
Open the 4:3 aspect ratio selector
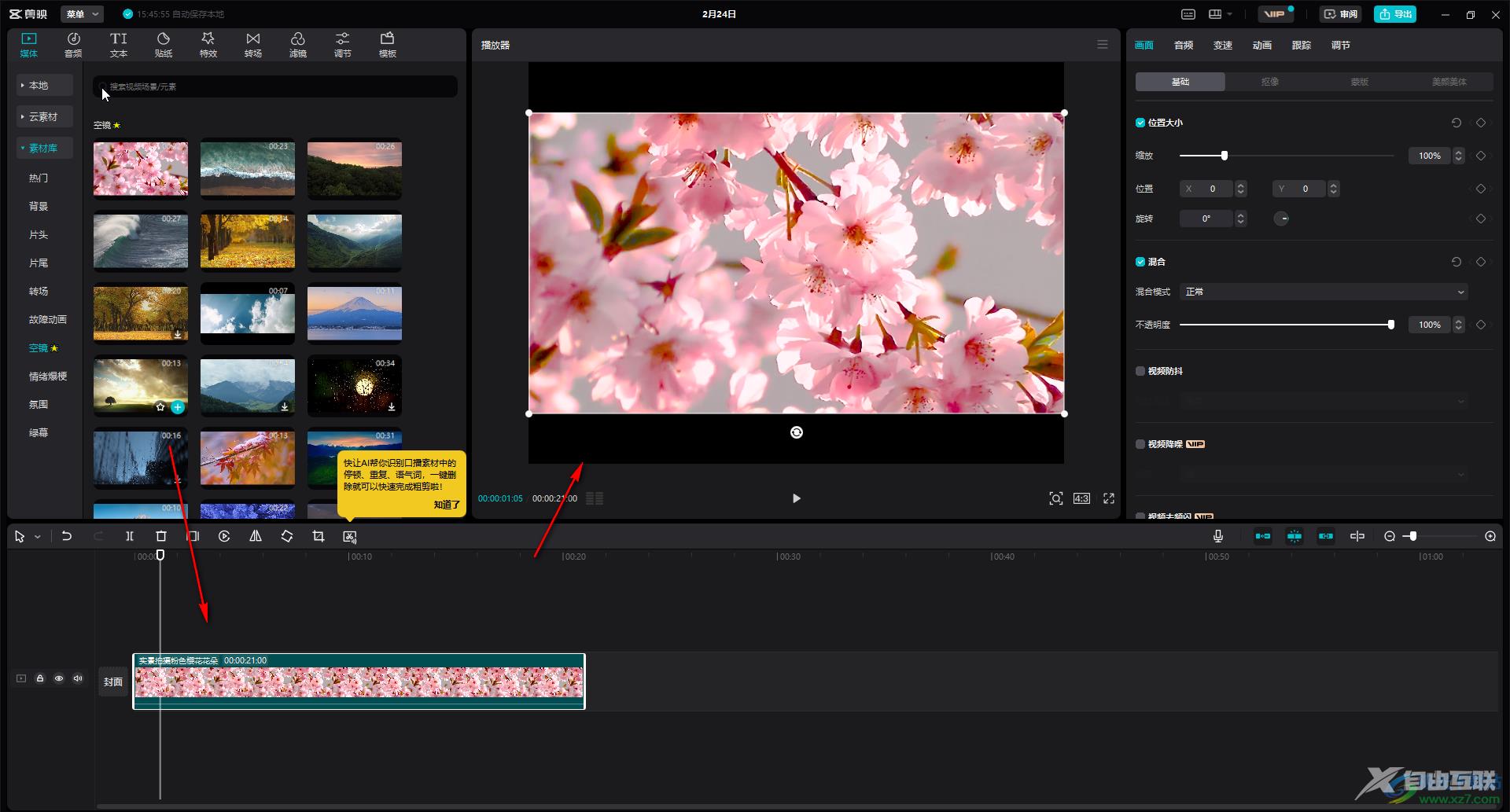[x=1081, y=498]
